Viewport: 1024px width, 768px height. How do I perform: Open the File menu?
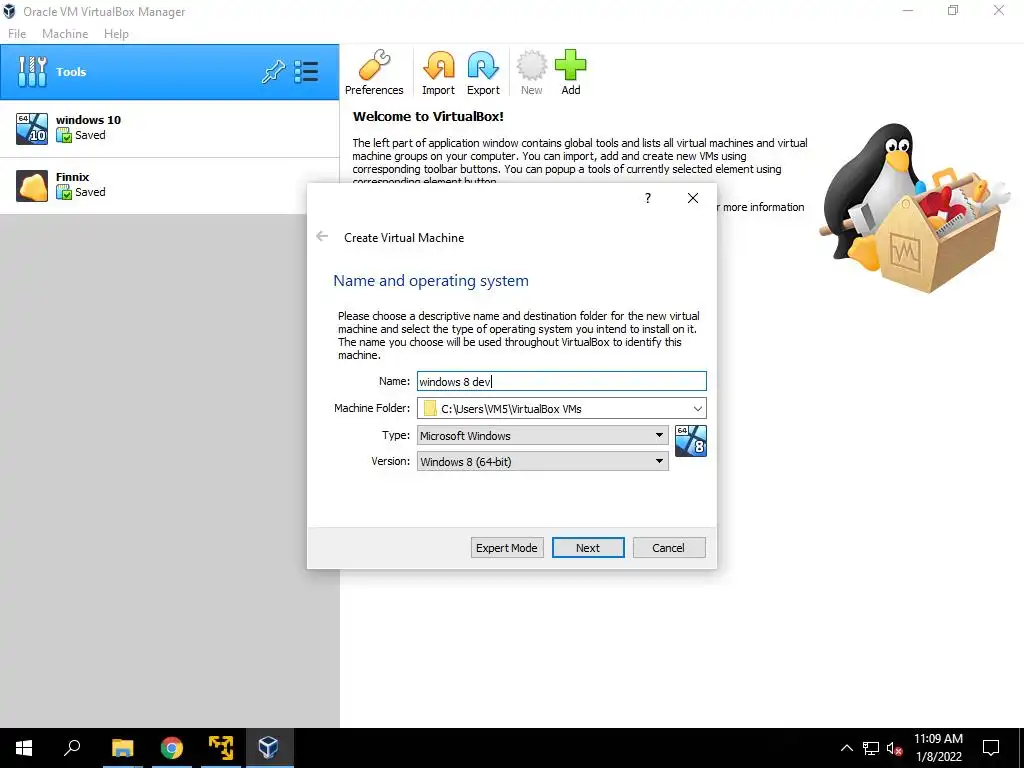pos(17,34)
